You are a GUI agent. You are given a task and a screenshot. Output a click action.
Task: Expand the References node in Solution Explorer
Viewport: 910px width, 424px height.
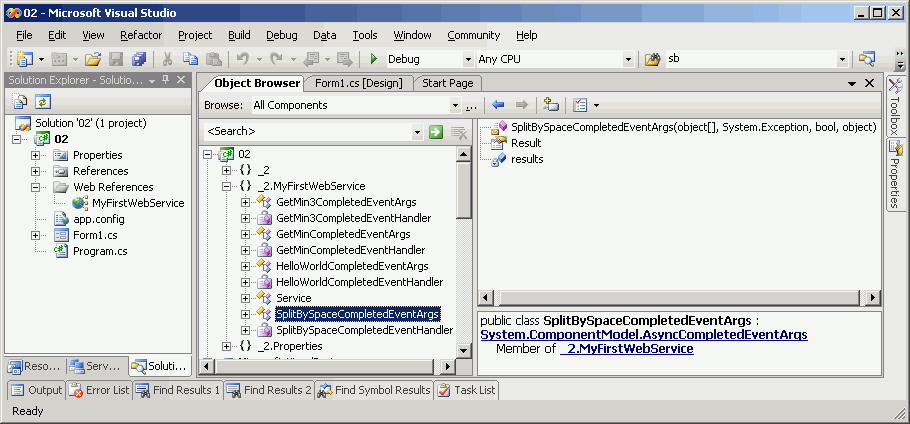(x=36, y=172)
